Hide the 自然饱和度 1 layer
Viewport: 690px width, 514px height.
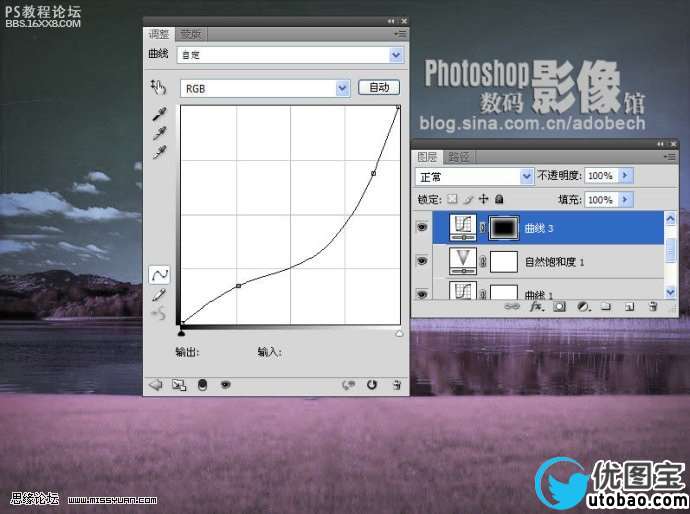(x=422, y=261)
